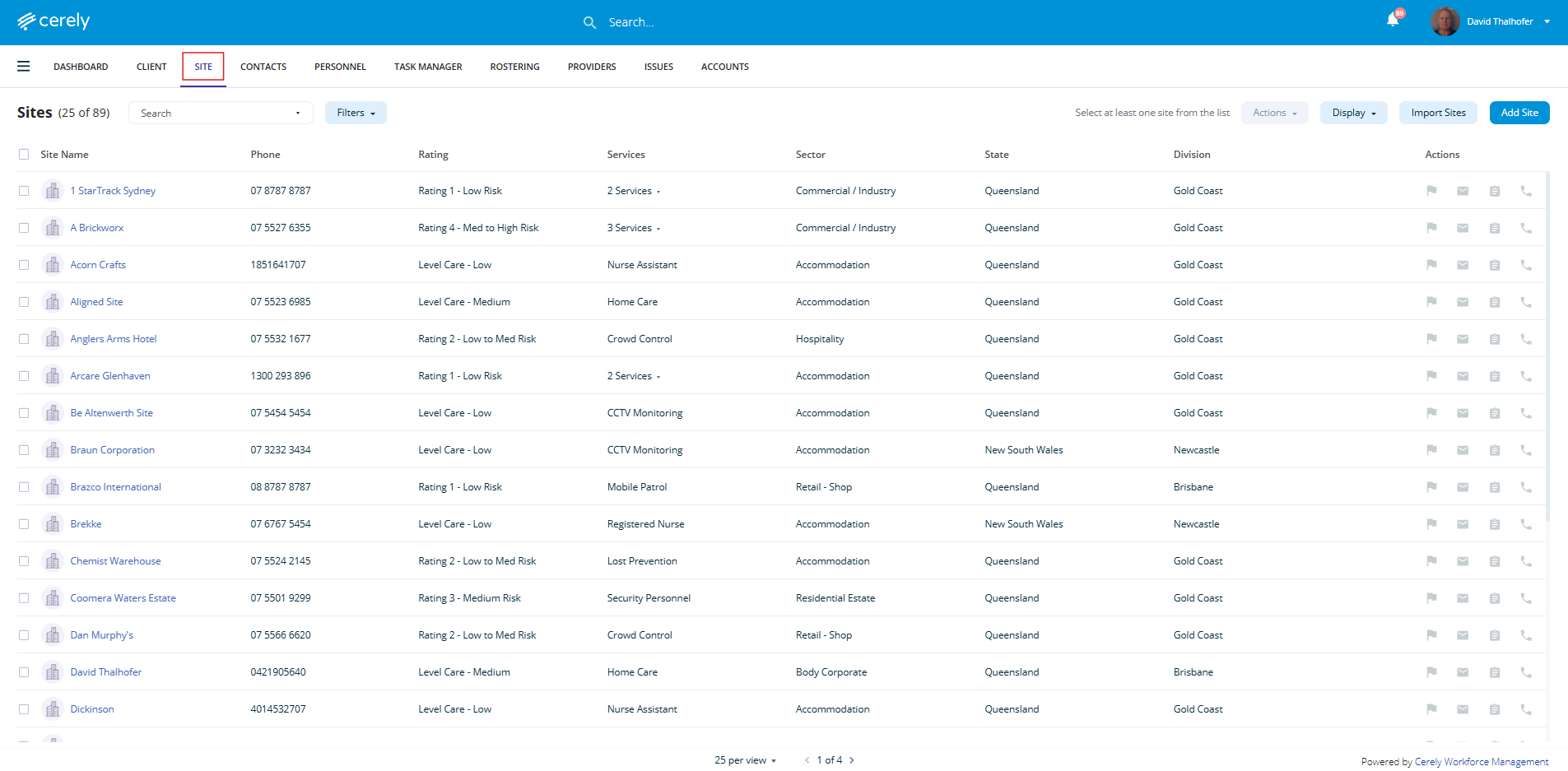Click the Add Site button
Viewport: 1568px width, 771px height.
tap(1519, 113)
